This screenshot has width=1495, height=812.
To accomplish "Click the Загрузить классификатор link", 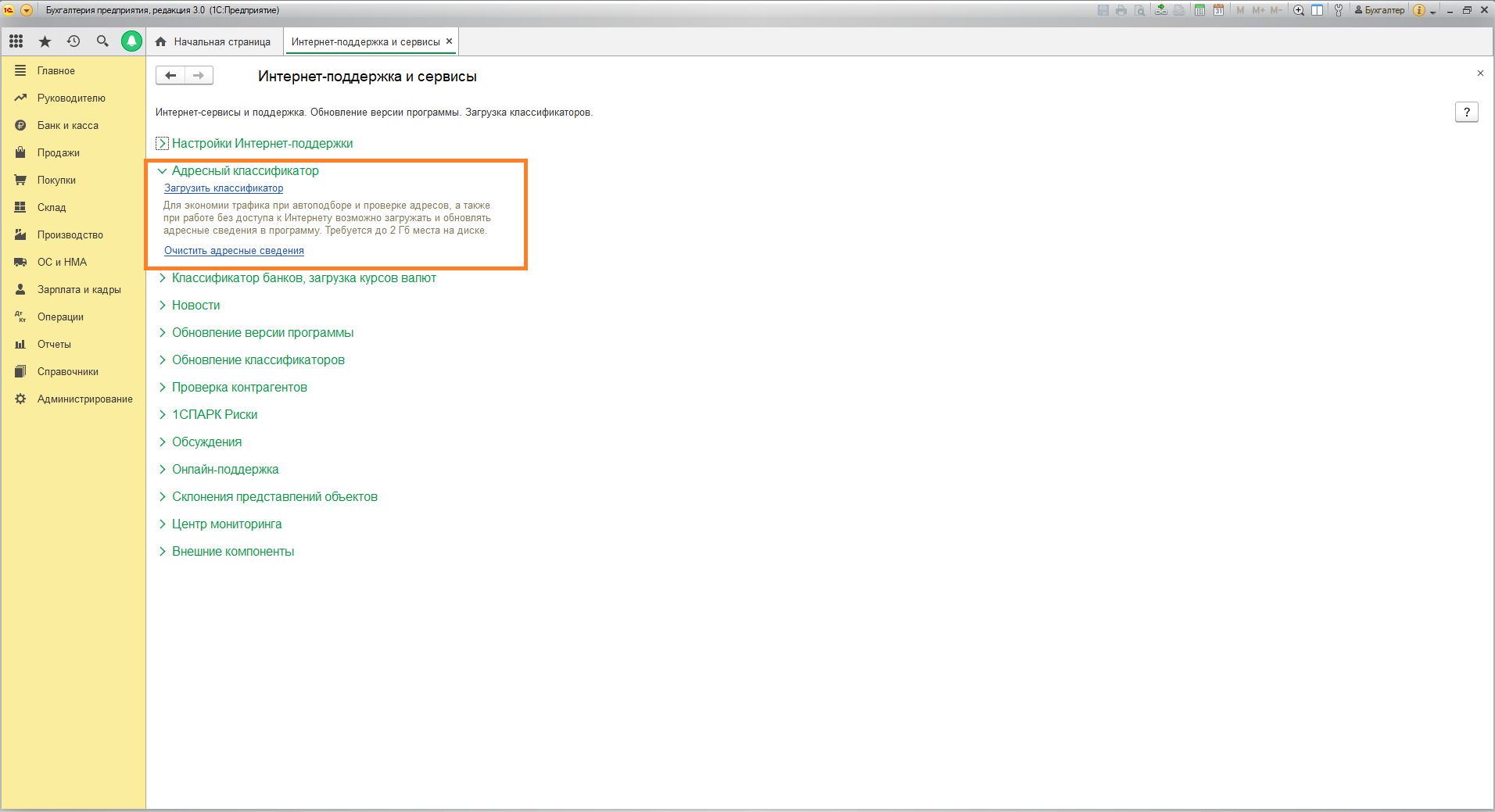I will coord(224,188).
